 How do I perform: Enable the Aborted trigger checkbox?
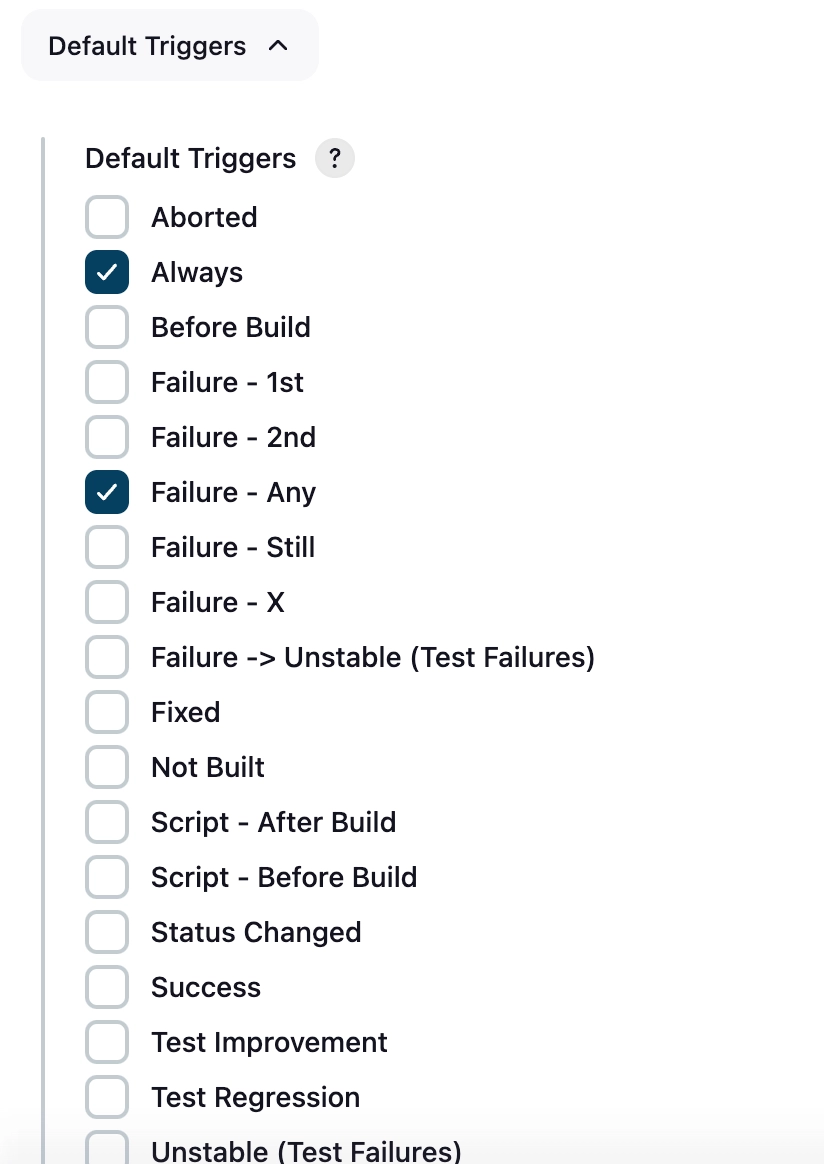tap(107, 217)
